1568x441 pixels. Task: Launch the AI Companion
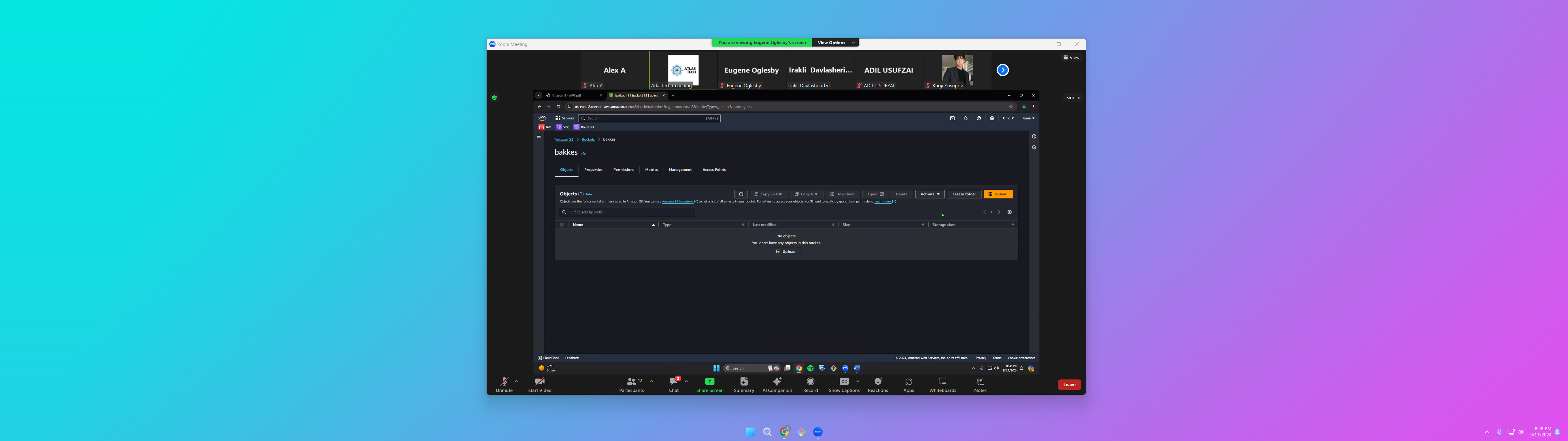click(777, 384)
